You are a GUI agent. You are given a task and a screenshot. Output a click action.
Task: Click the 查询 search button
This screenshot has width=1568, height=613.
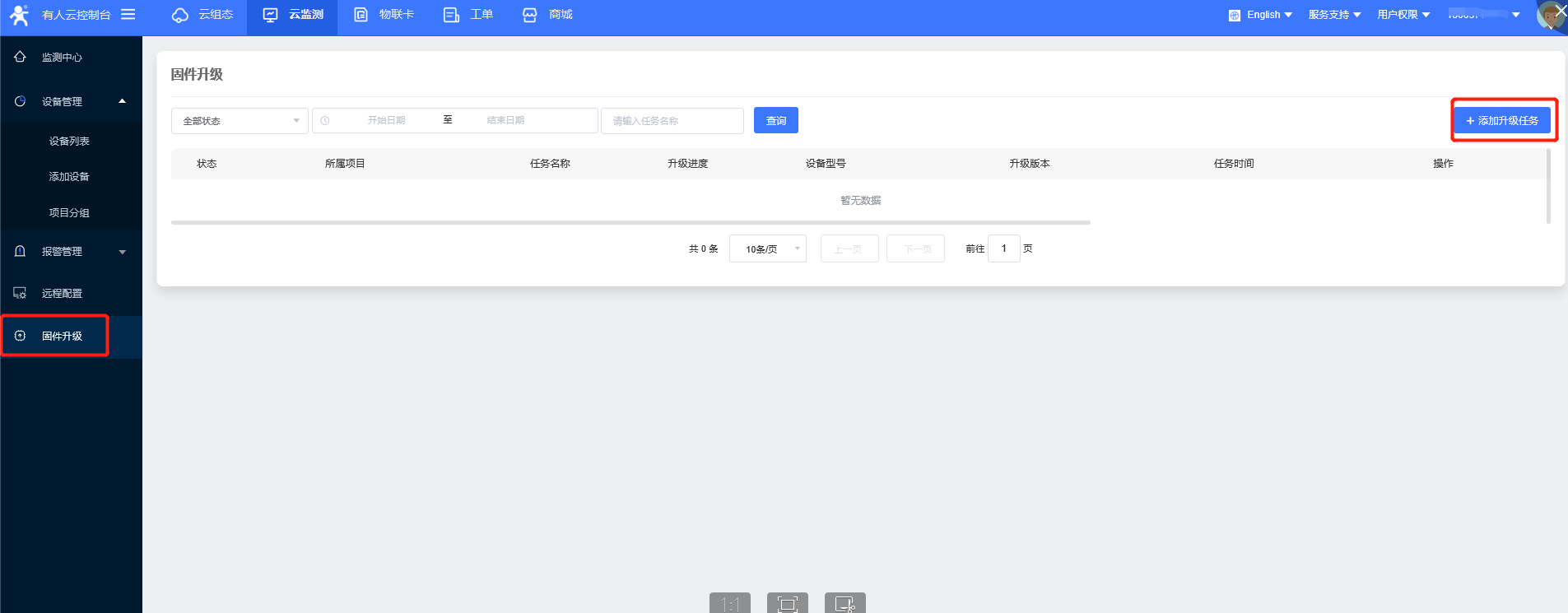pyautogui.click(x=775, y=121)
